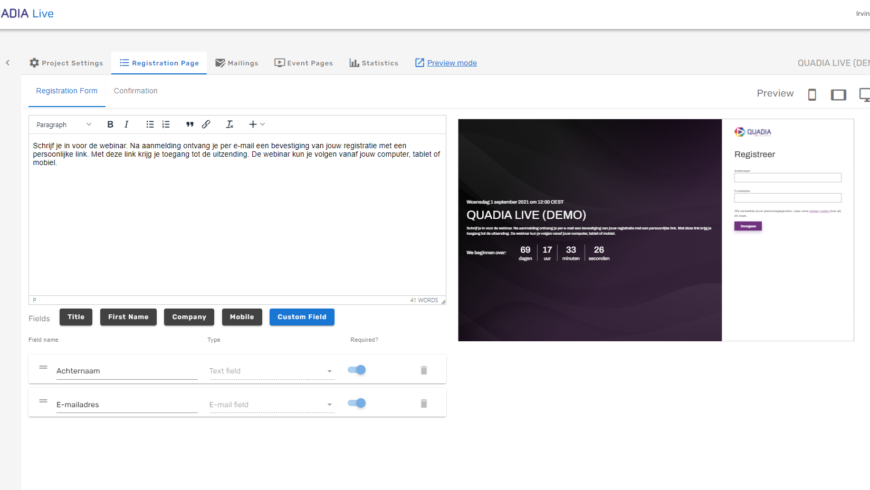The width and height of the screenshot is (870, 490).
Task: Click the 'Required?' column header
Action: 364,340
